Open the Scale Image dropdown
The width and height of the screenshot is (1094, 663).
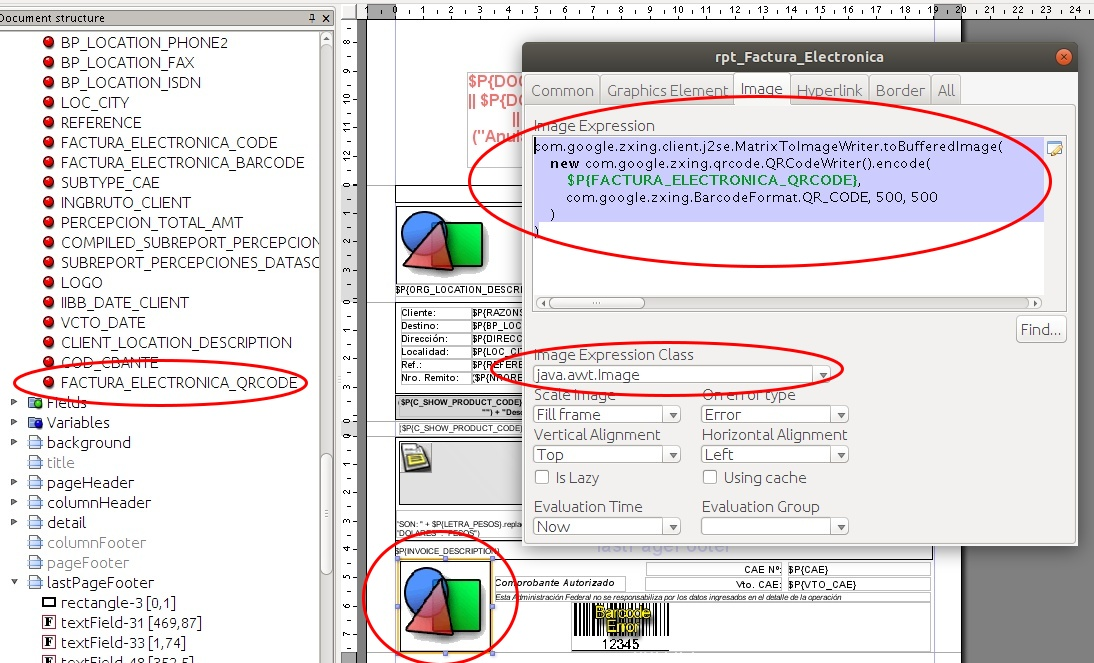point(673,415)
